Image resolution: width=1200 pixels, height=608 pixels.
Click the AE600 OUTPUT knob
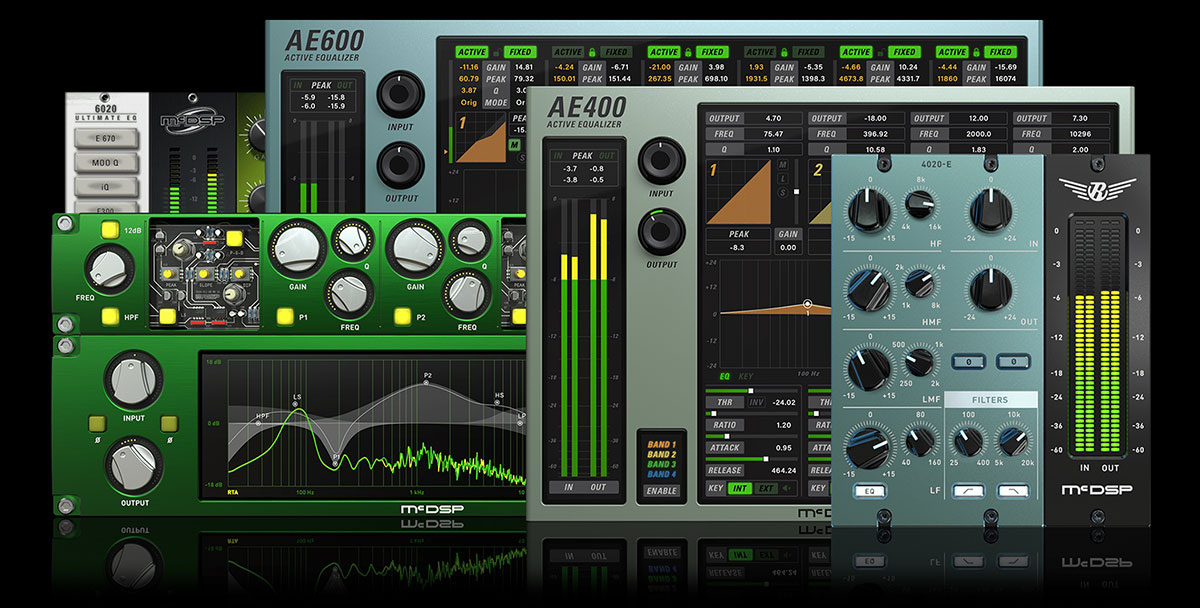tap(400, 165)
